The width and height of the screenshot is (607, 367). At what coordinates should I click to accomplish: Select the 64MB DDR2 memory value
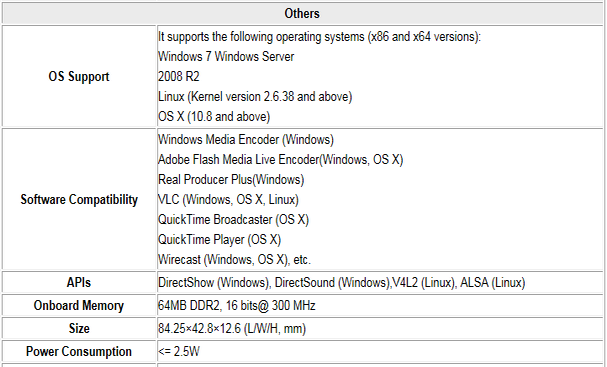[x=237, y=305]
